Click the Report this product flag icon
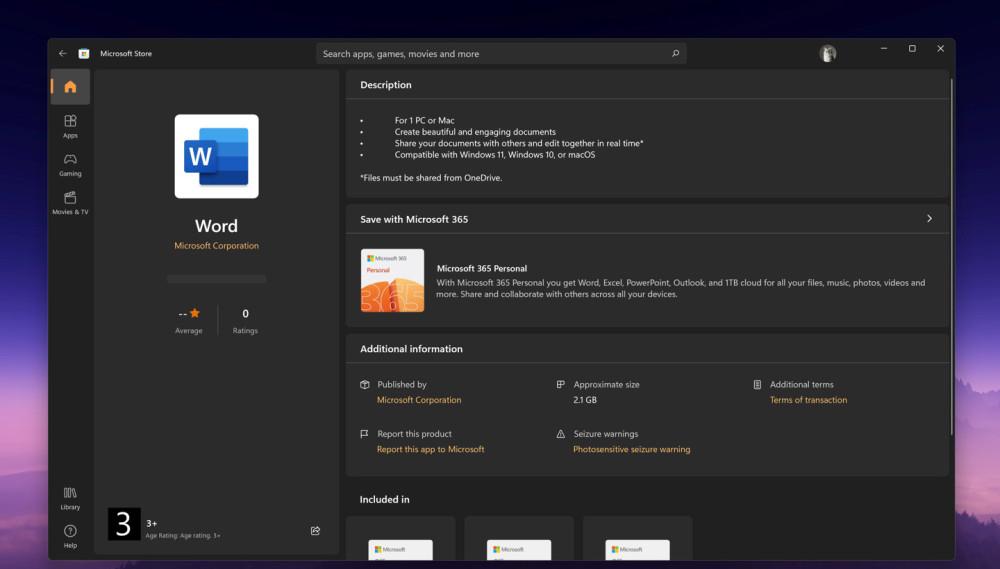 [x=364, y=434]
